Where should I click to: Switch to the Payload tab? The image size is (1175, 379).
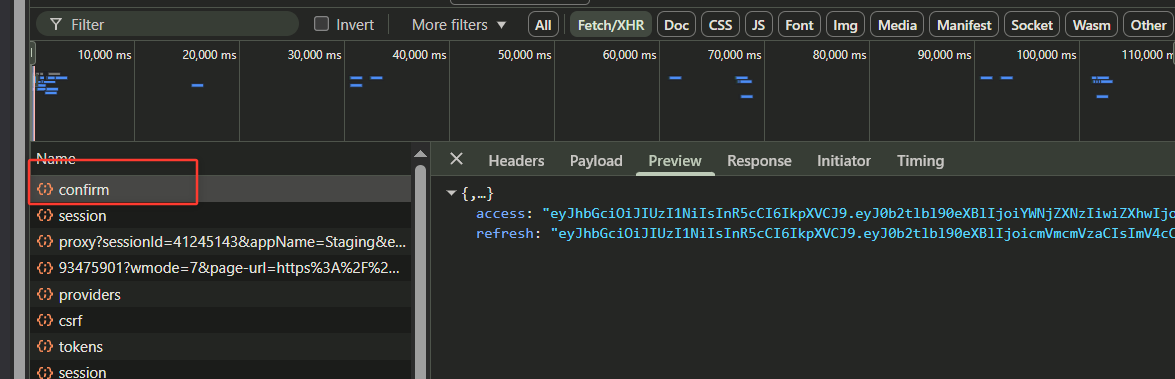coord(596,160)
